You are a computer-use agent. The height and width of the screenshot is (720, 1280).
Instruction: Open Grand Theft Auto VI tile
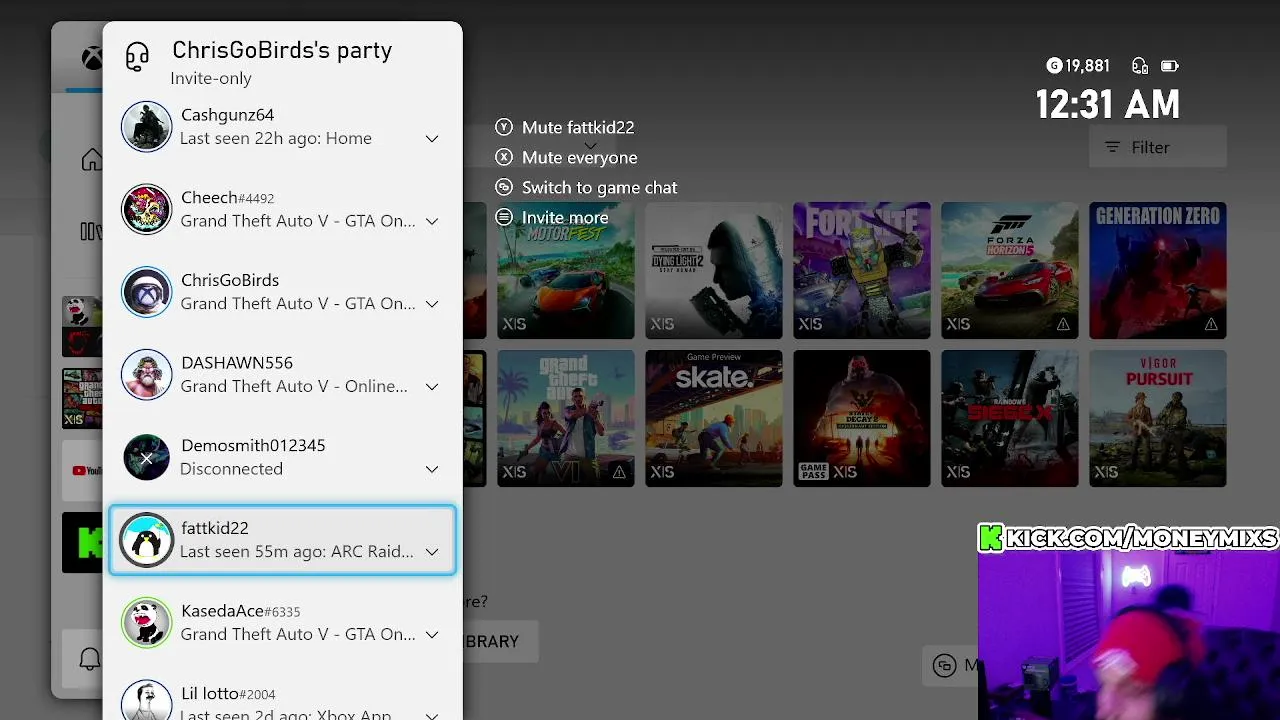566,418
